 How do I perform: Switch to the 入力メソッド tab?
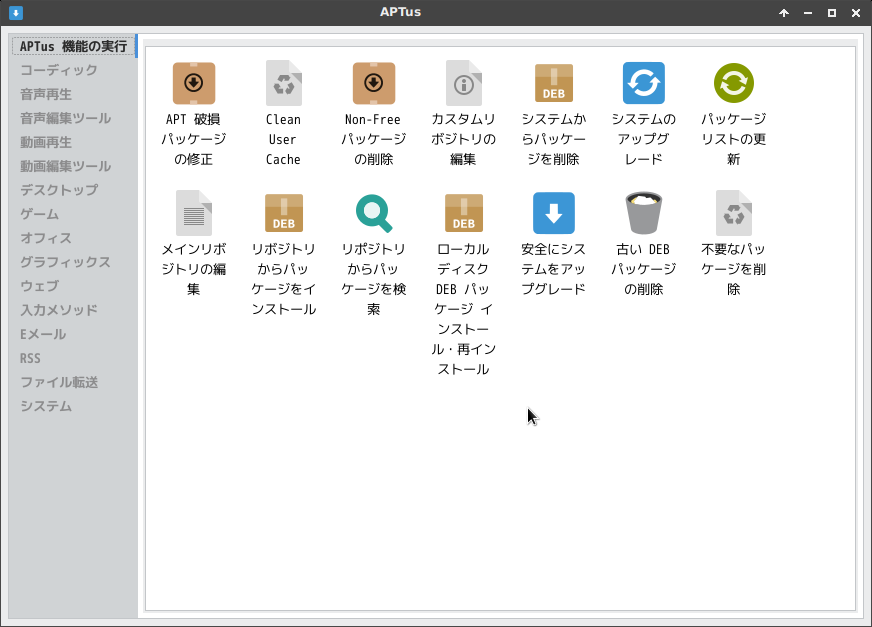(x=59, y=310)
